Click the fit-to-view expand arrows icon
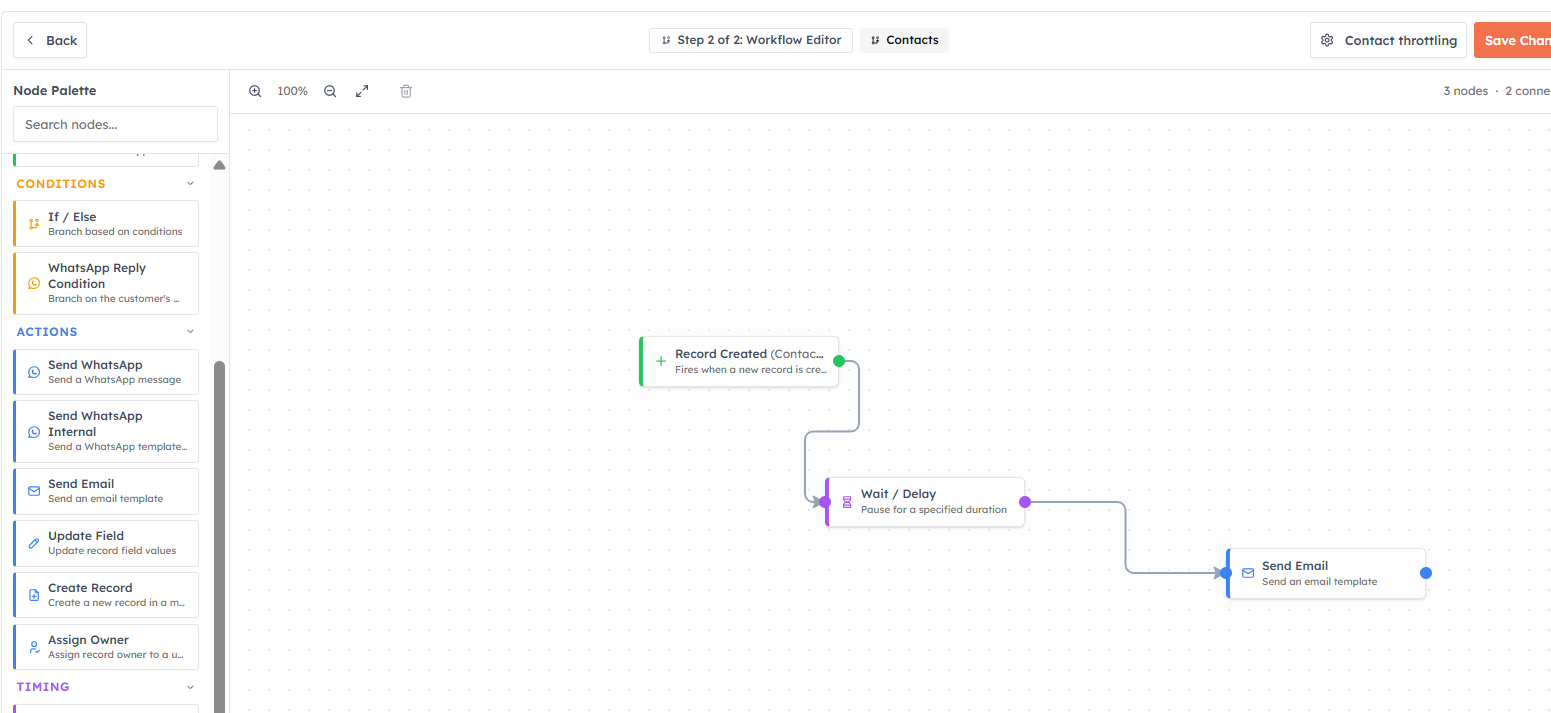Image resolution: width=1551 pixels, height=713 pixels. pyautogui.click(x=362, y=91)
